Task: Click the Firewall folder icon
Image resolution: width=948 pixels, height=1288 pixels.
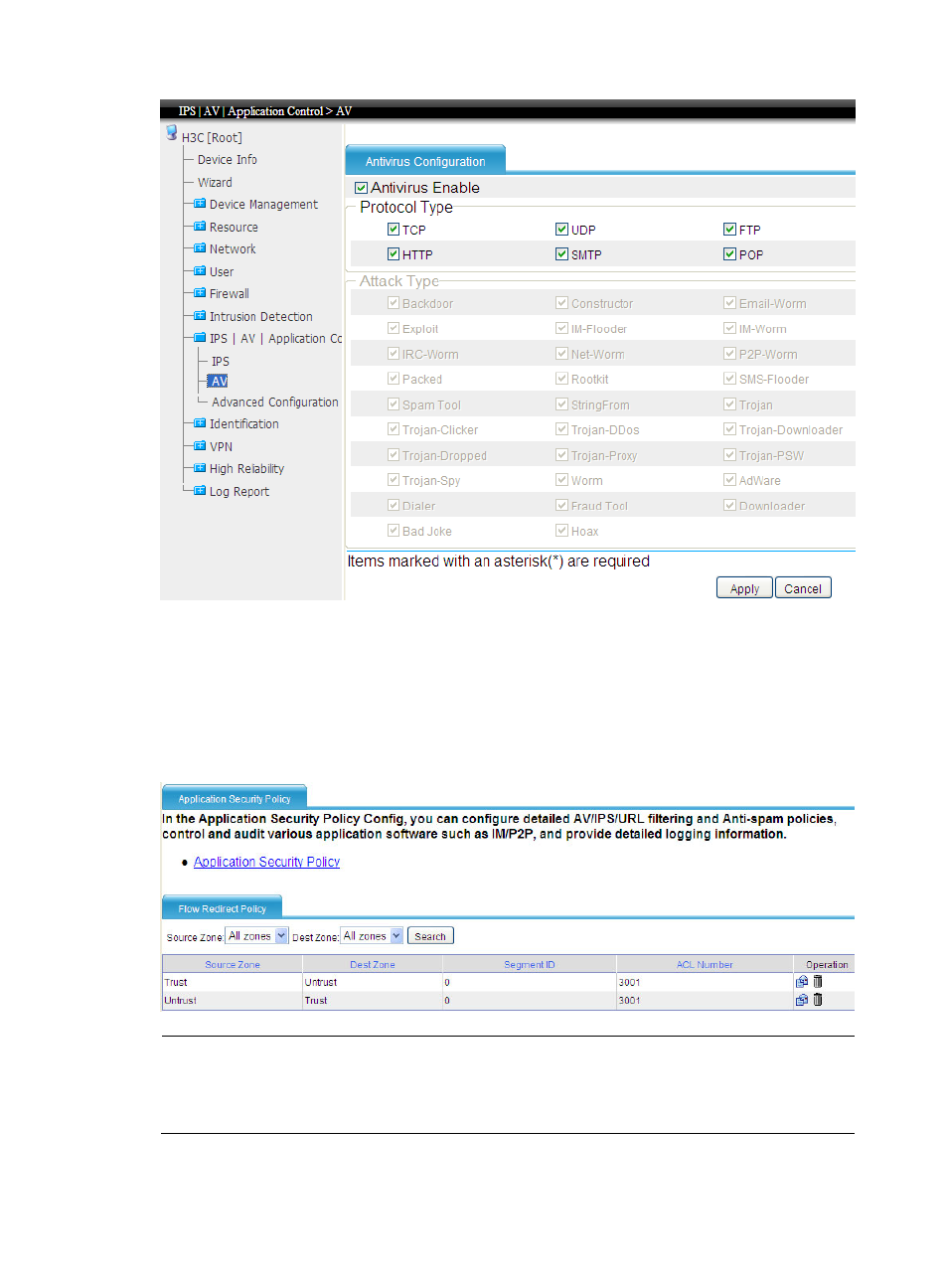Action: pos(200,293)
